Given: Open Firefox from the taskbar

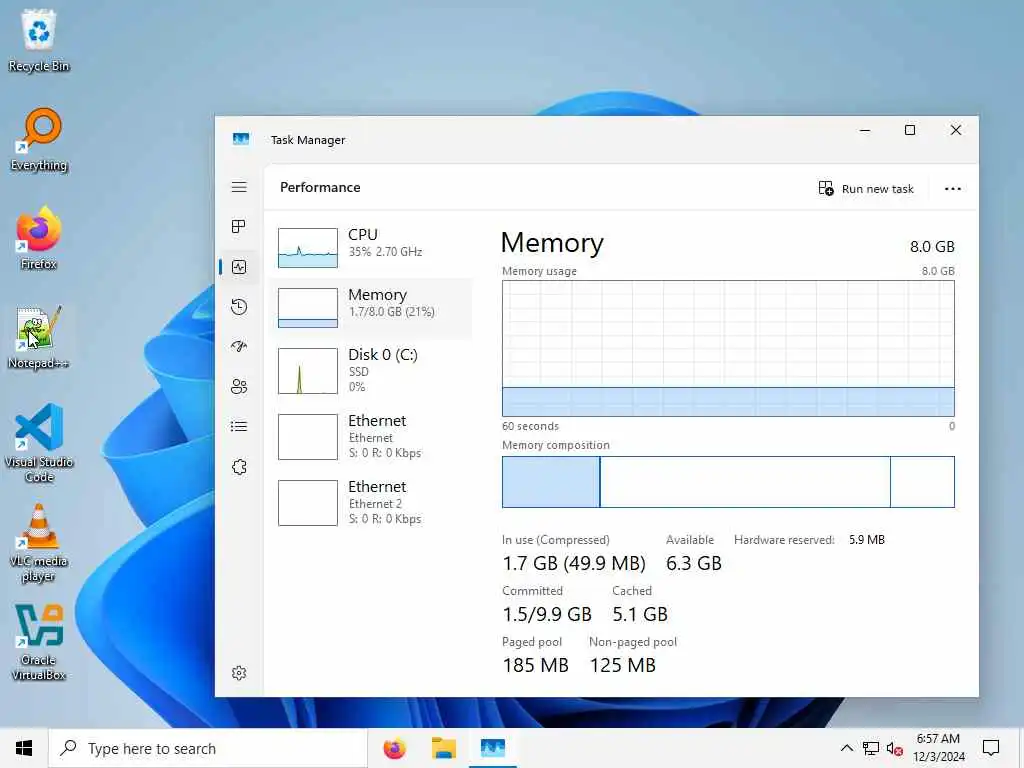Looking at the screenshot, I should point(394,748).
